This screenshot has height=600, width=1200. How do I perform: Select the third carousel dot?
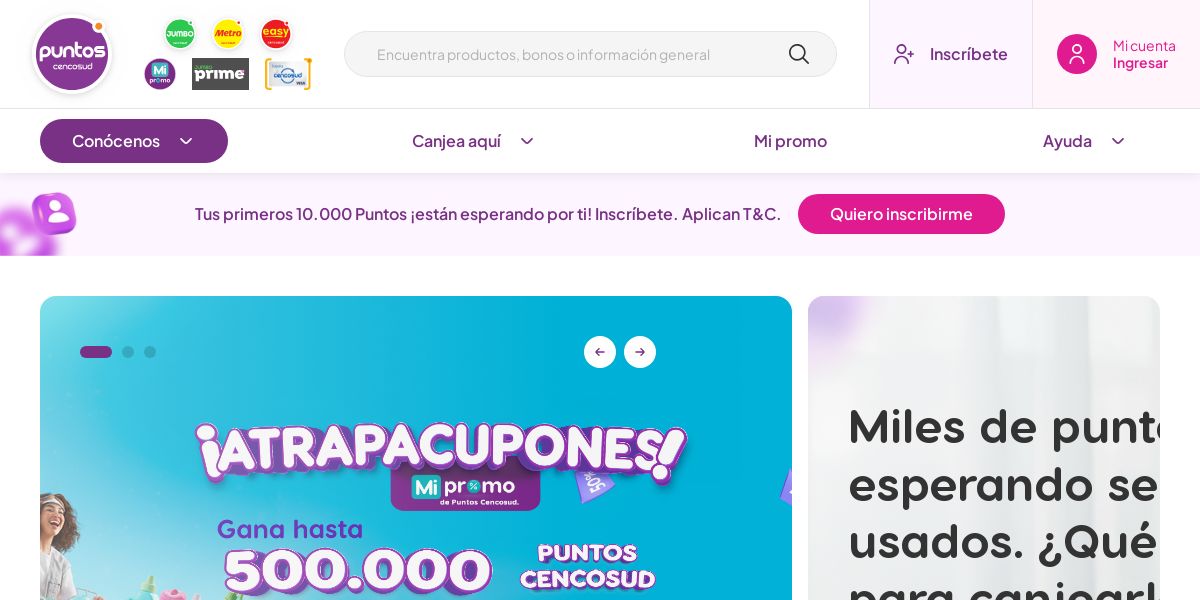[150, 352]
